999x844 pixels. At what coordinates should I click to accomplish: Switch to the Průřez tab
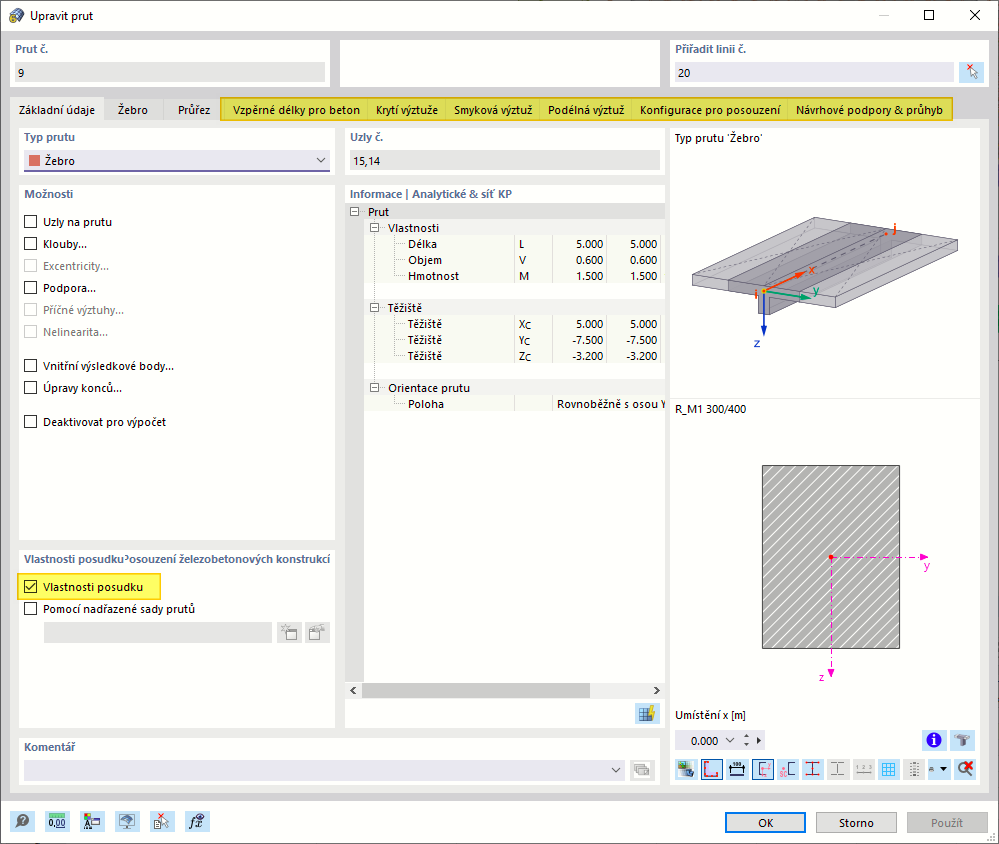pyautogui.click(x=194, y=110)
